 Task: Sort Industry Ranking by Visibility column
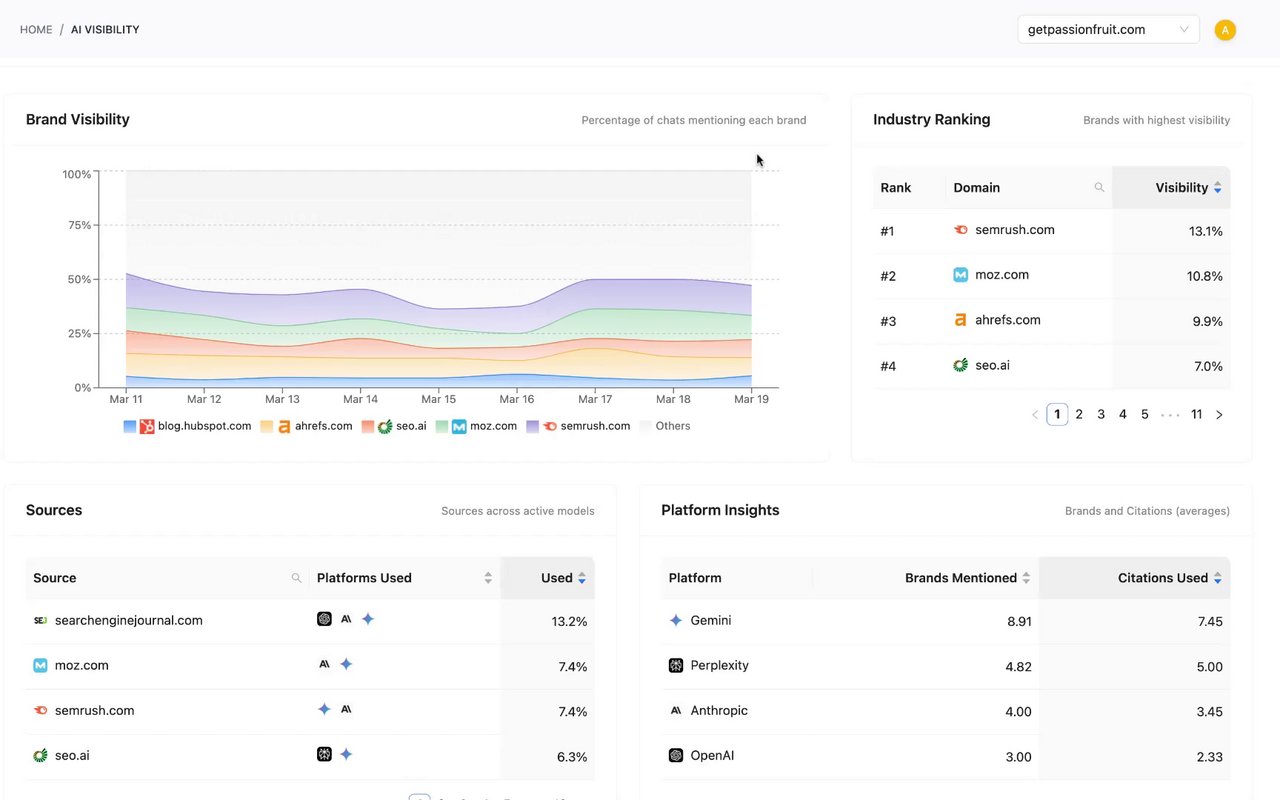tap(1188, 188)
